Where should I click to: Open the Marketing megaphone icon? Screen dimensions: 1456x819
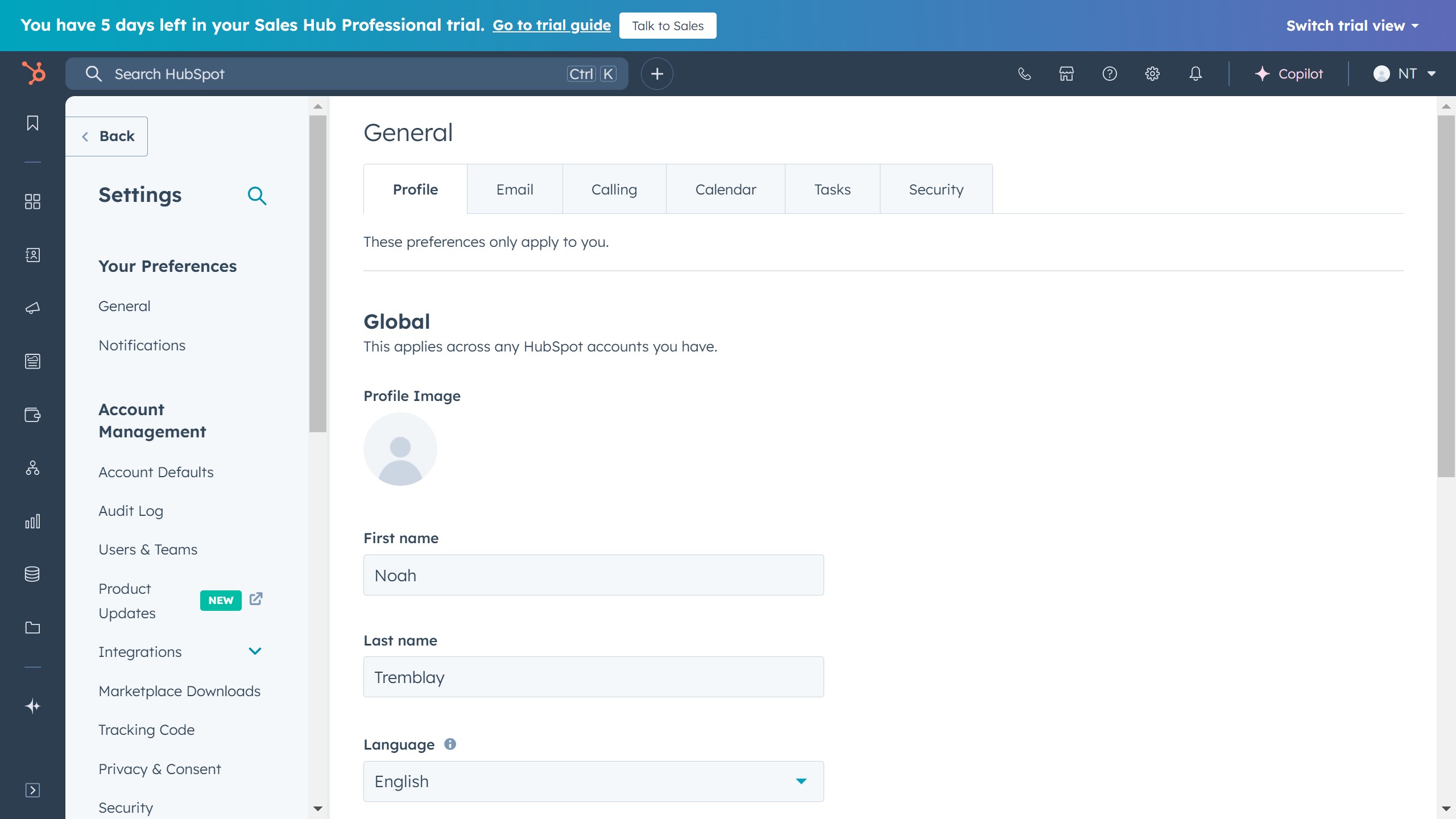tap(32, 308)
